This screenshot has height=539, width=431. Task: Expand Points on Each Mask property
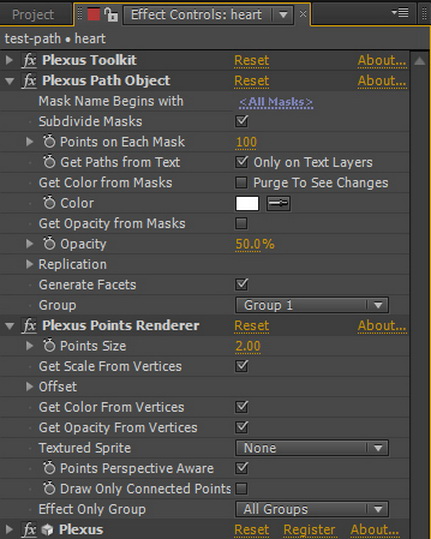[x=30, y=142]
